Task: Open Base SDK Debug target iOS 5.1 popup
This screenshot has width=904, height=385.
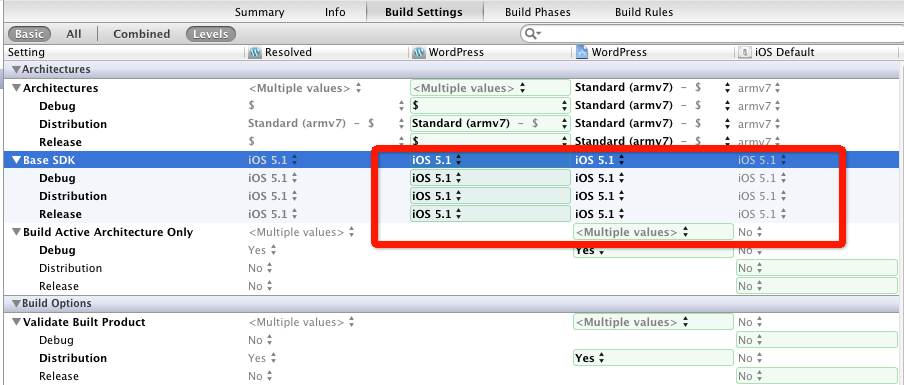Action: point(489,178)
